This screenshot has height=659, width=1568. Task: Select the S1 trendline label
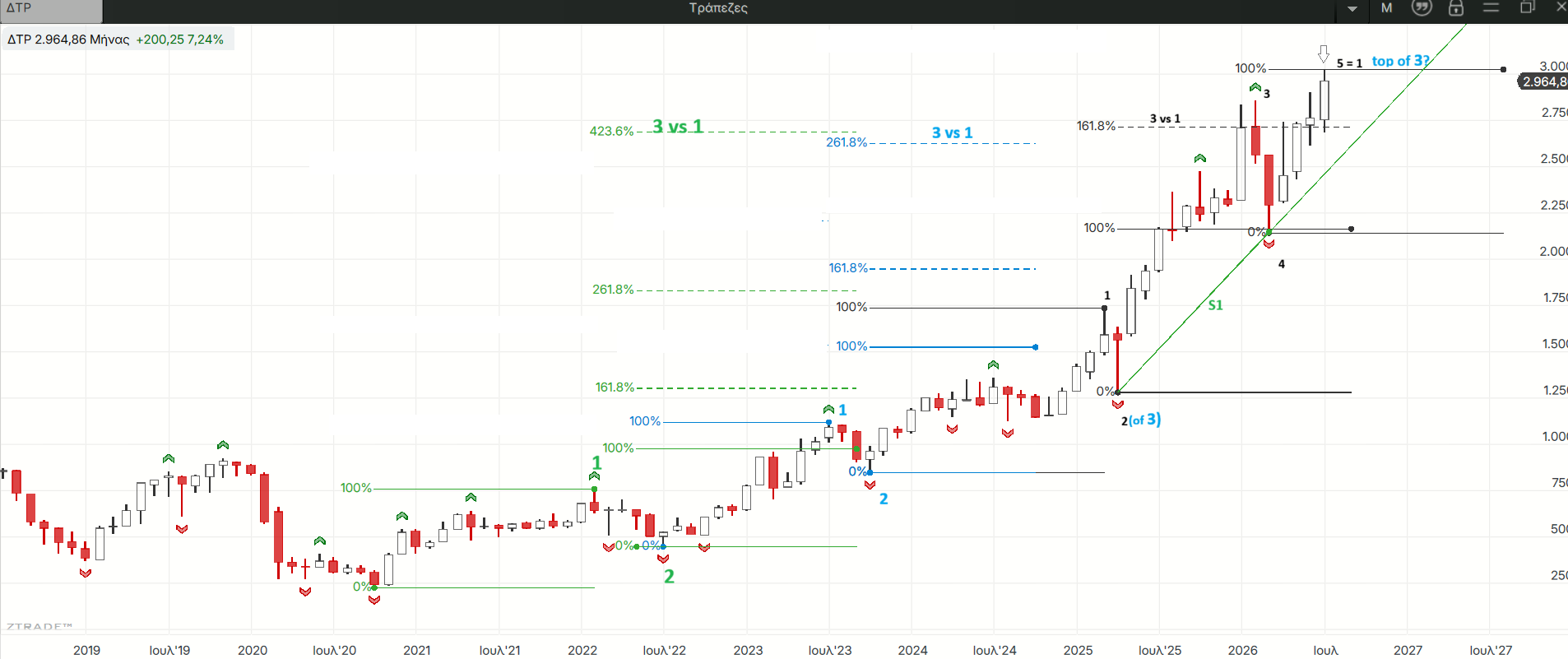(1215, 305)
